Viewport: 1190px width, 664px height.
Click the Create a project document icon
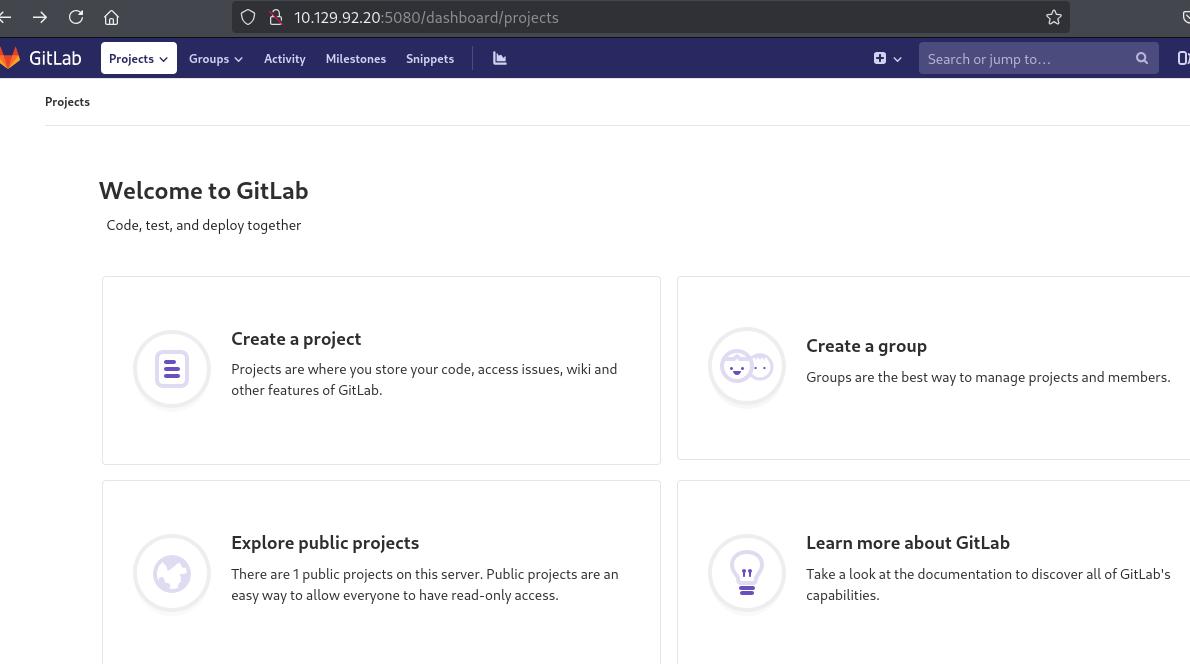tap(172, 370)
